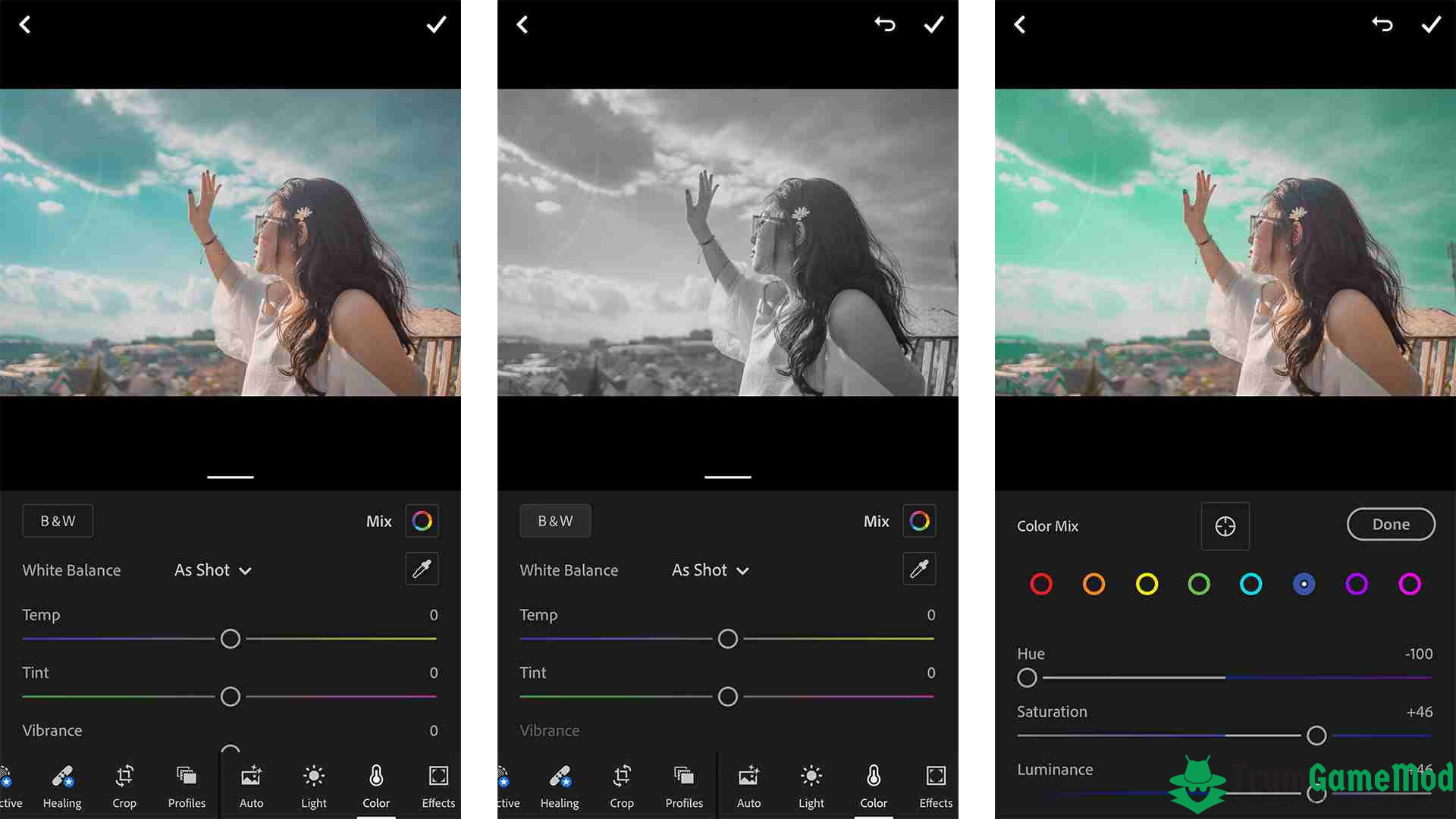Click the undo arrow button

click(x=885, y=24)
